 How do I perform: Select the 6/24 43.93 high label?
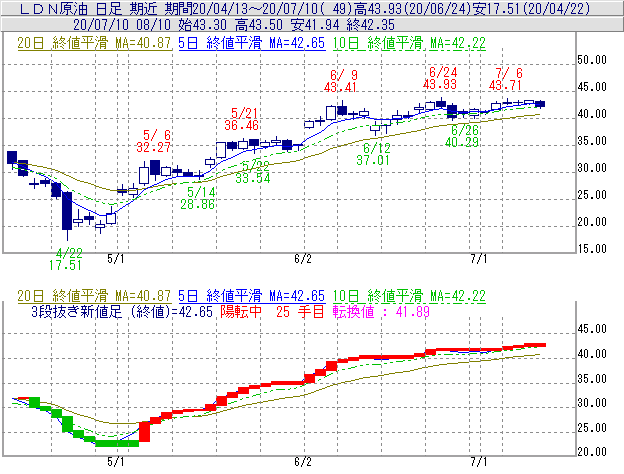[x=440, y=78]
